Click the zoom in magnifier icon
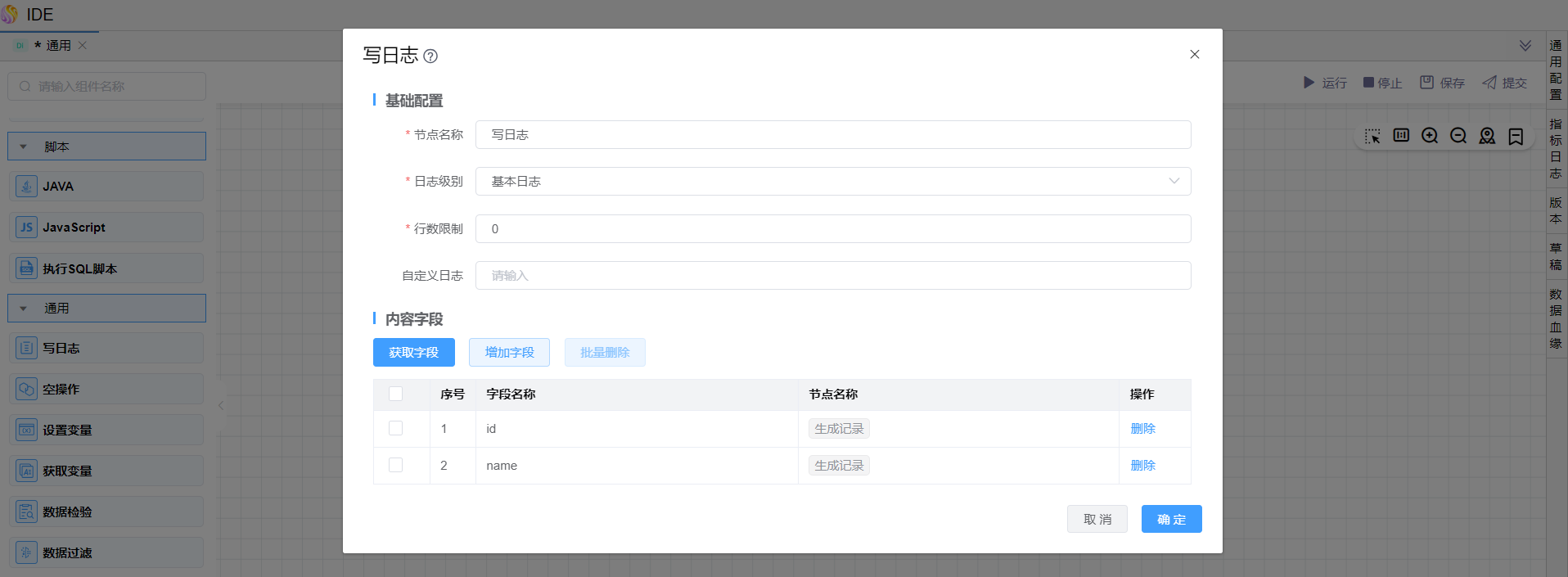This screenshot has width=1568, height=577. 1430,136
